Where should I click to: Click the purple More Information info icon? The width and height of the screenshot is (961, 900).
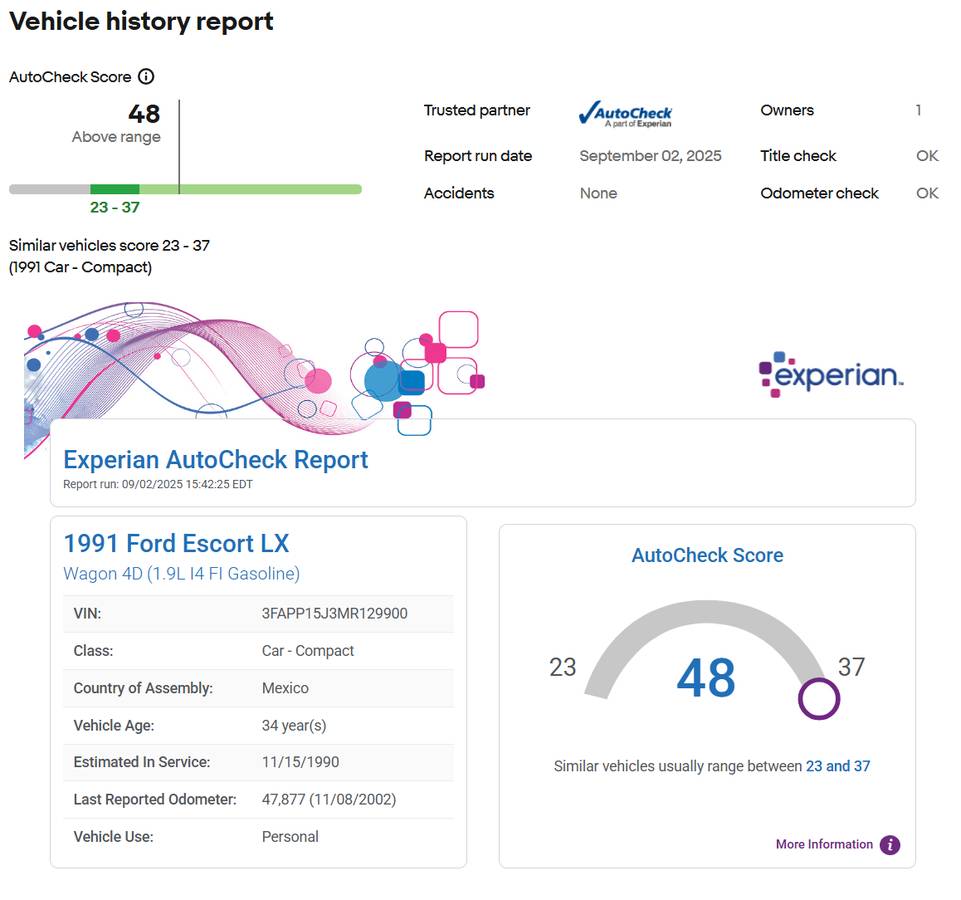890,845
